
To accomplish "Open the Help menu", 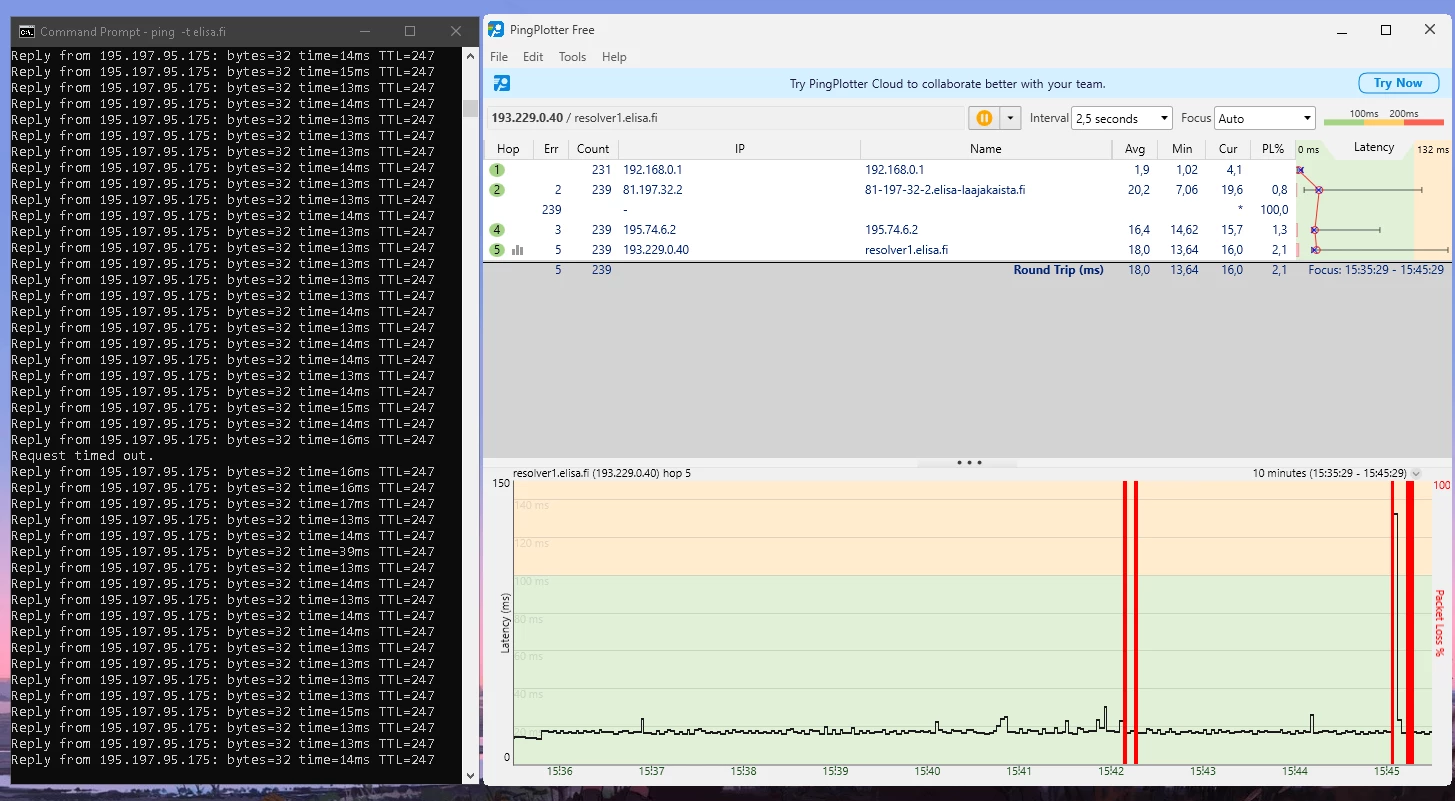I will (613, 57).
